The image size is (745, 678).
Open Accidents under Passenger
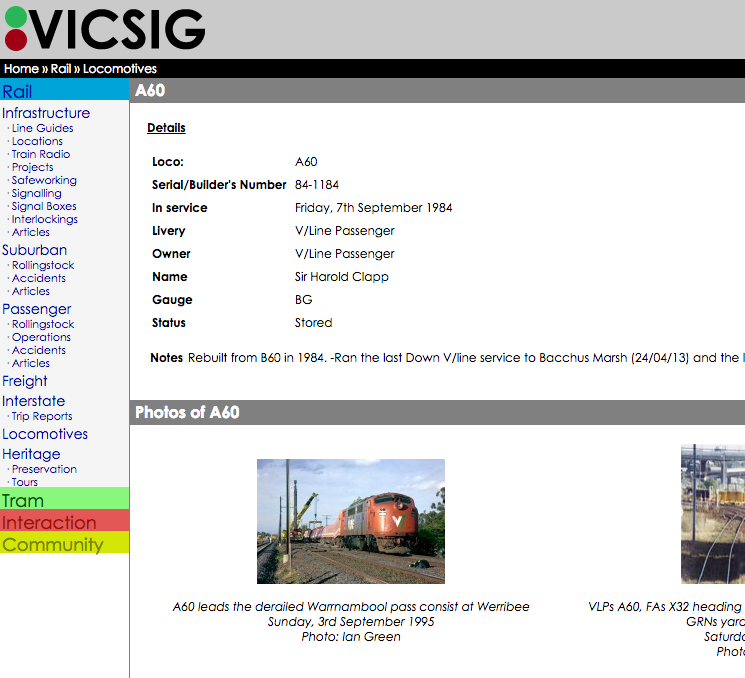(x=39, y=350)
